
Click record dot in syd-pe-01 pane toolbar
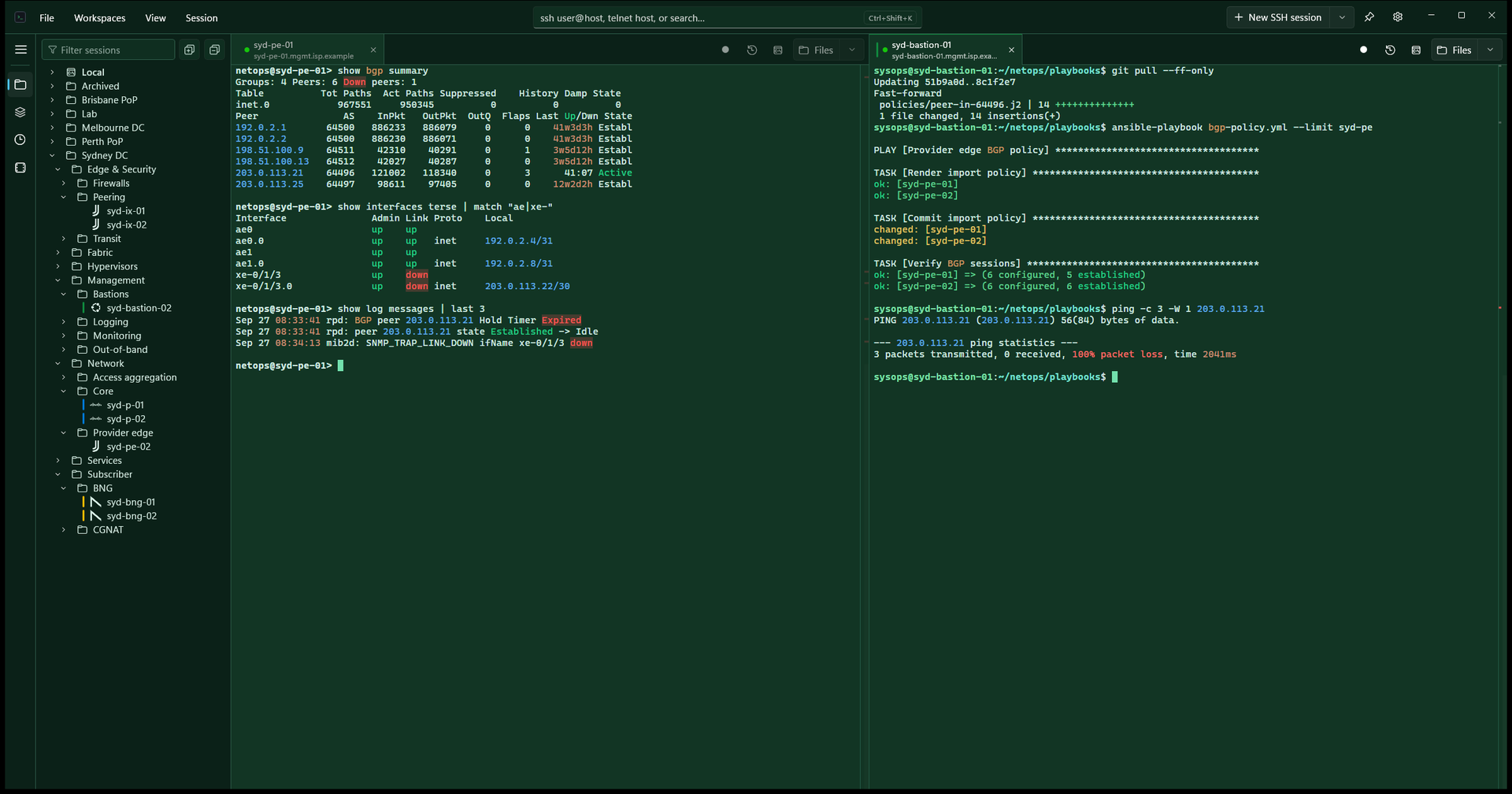tap(725, 50)
